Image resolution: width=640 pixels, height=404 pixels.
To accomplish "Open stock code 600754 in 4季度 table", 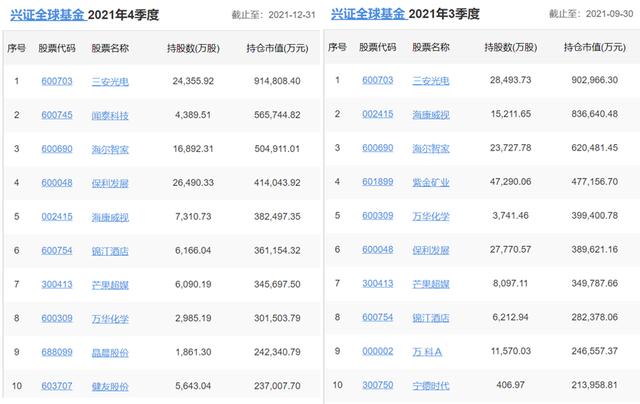I will (57, 251).
